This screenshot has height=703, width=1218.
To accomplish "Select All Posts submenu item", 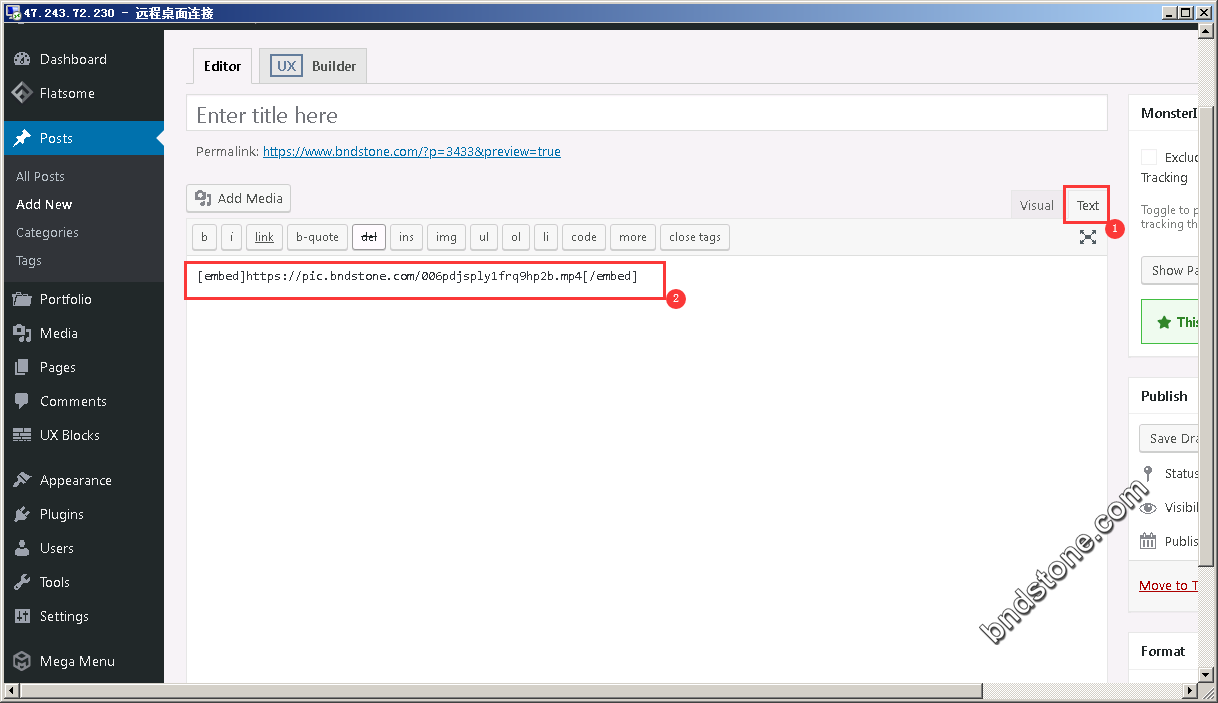I will 40,176.
